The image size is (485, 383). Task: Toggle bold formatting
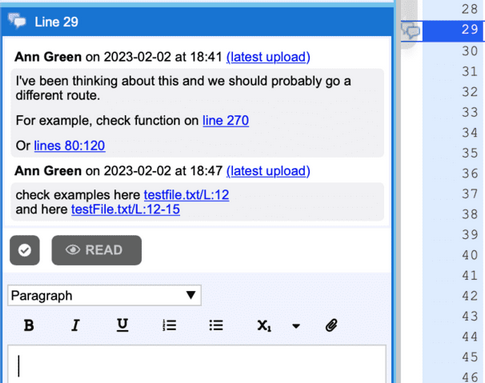pyautogui.click(x=29, y=325)
